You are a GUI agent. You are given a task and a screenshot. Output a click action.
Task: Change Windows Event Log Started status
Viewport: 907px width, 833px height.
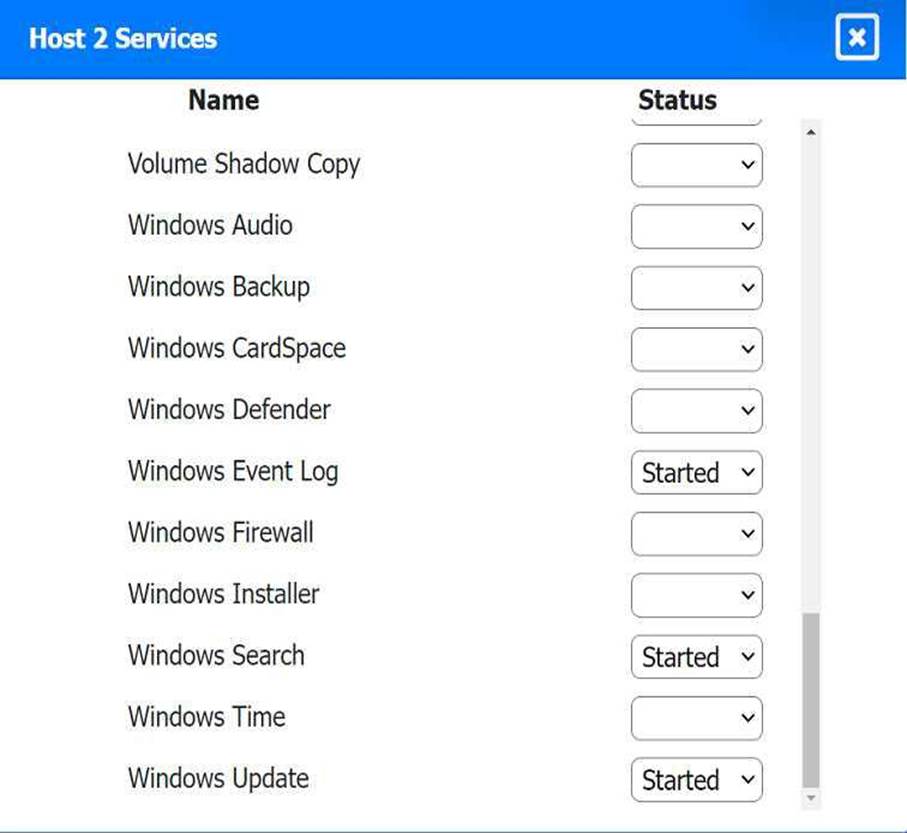696,473
